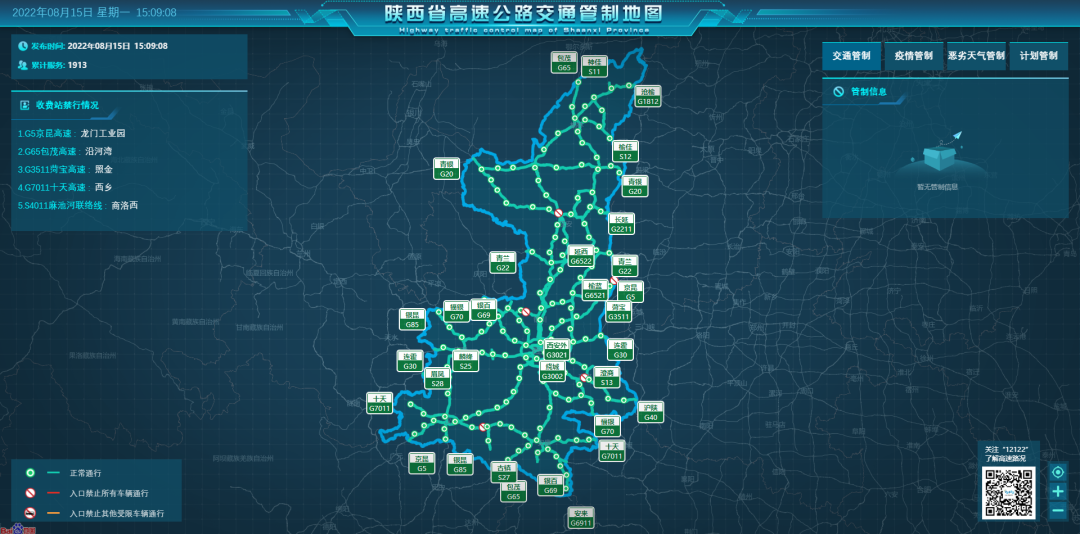Open the 疫情管制 tab
This screenshot has height=534, width=1080.
point(913,56)
